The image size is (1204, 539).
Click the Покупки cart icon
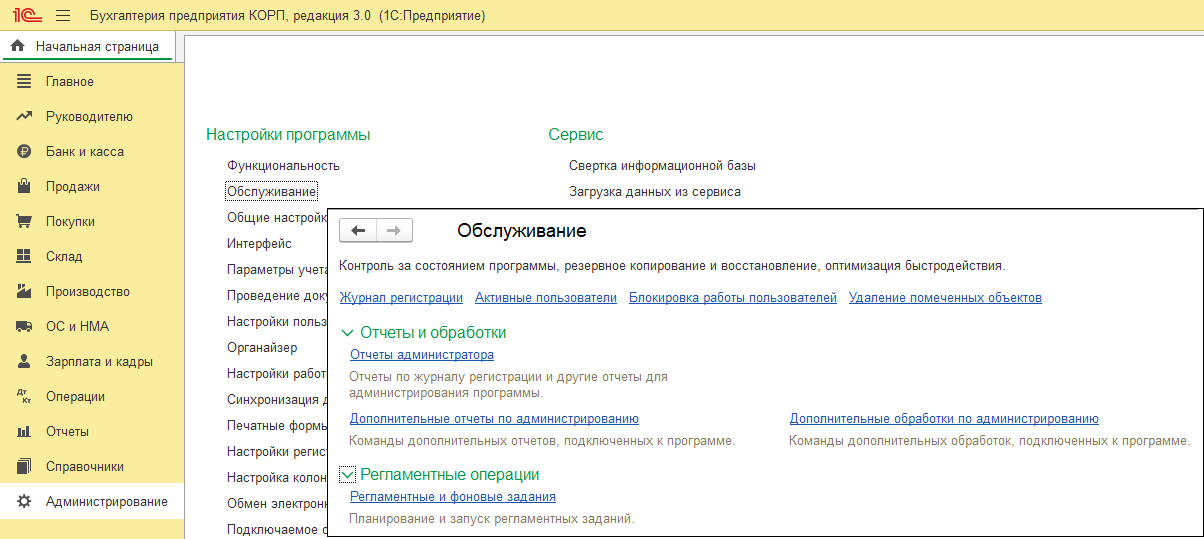pyautogui.click(x=25, y=222)
